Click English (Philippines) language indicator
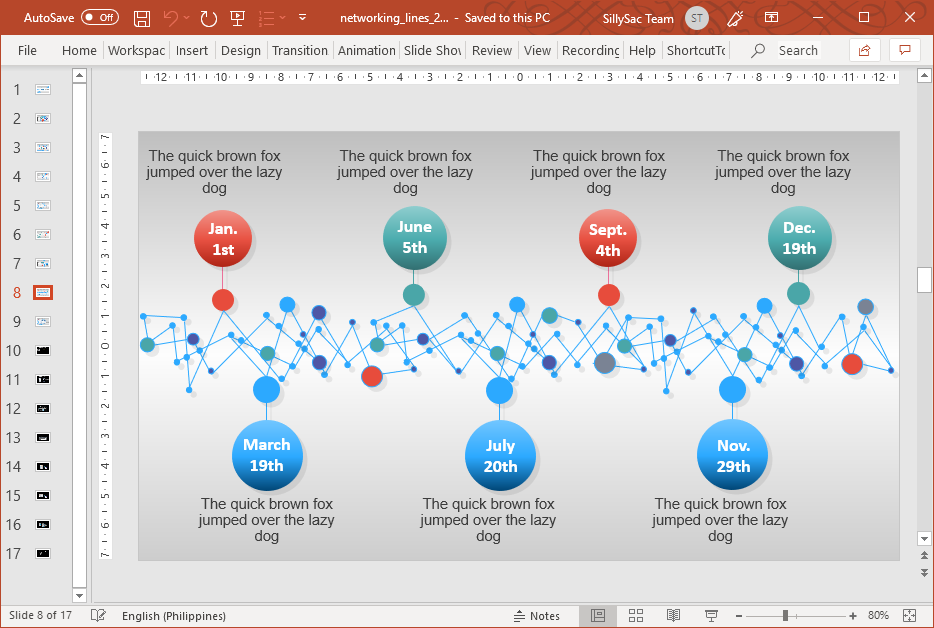The height and width of the screenshot is (628, 934). pyautogui.click(x=174, y=615)
